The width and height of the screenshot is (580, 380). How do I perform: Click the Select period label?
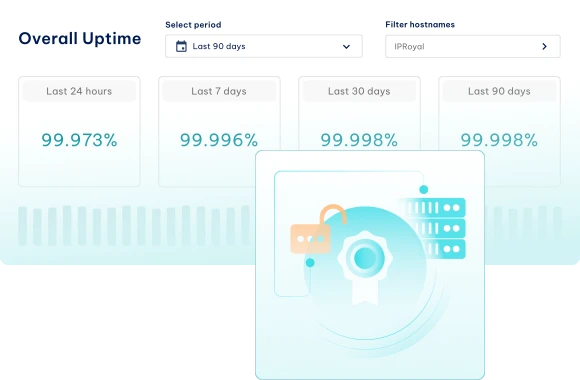193,25
